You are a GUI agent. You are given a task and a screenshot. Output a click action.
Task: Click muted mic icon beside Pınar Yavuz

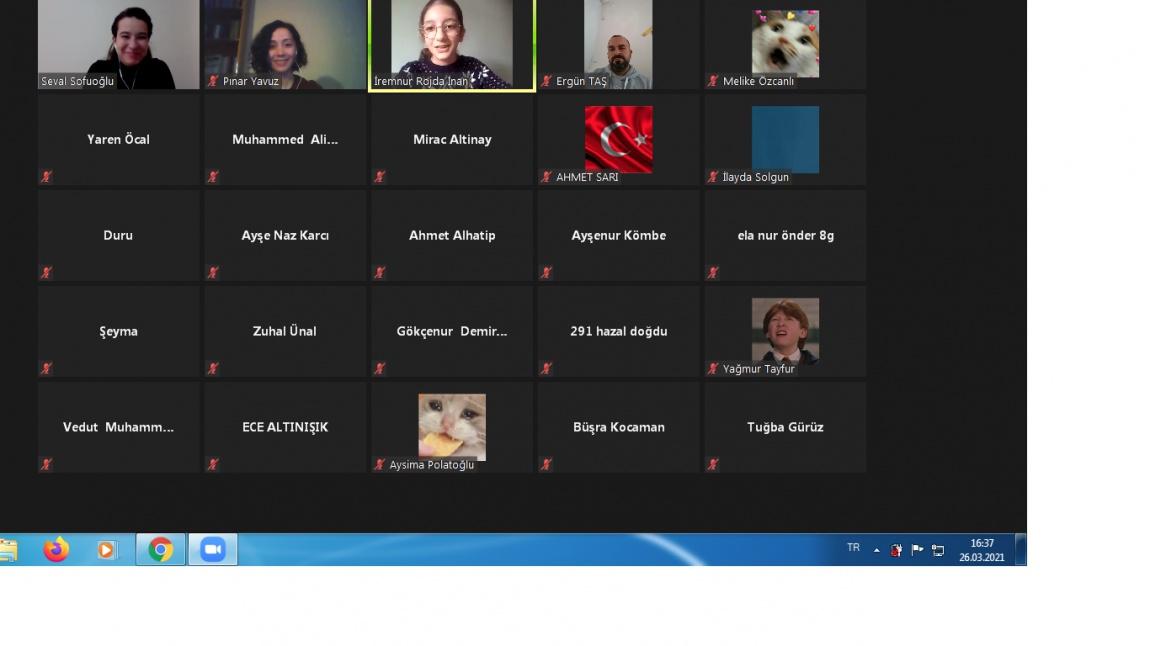pos(213,81)
